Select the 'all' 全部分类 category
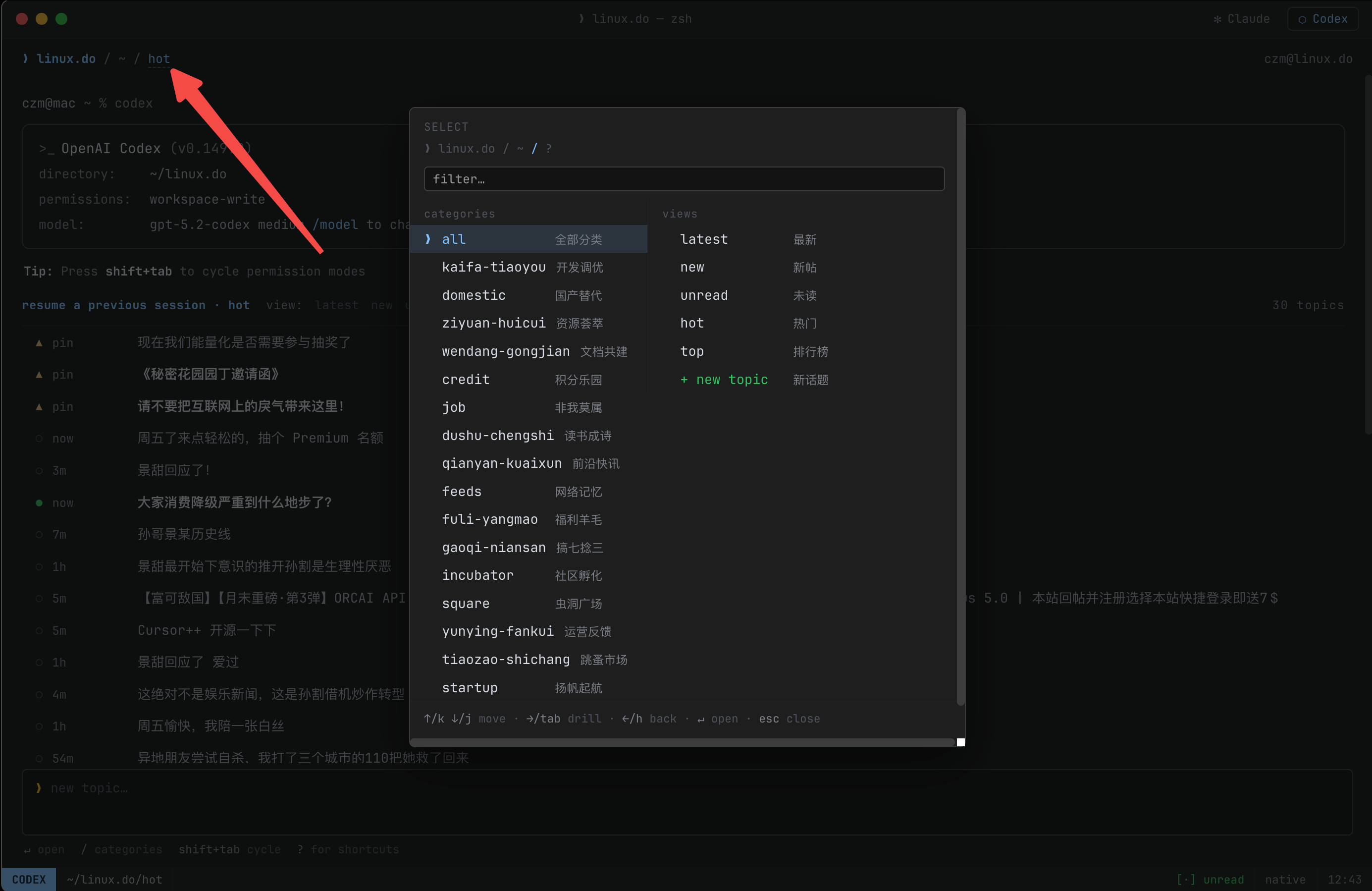This screenshot has width=1372, height=891. pyautogui.click(x=528, y=239)
